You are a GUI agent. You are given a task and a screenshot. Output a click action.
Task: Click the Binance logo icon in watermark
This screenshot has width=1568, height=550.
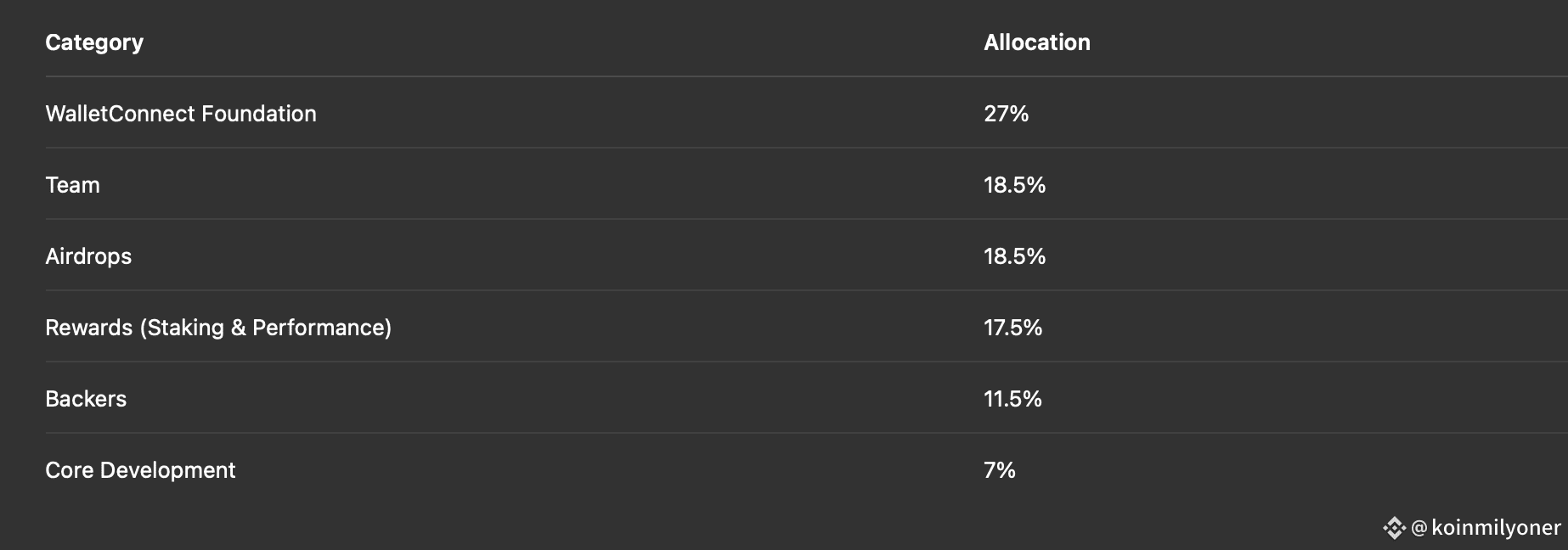1394,528
